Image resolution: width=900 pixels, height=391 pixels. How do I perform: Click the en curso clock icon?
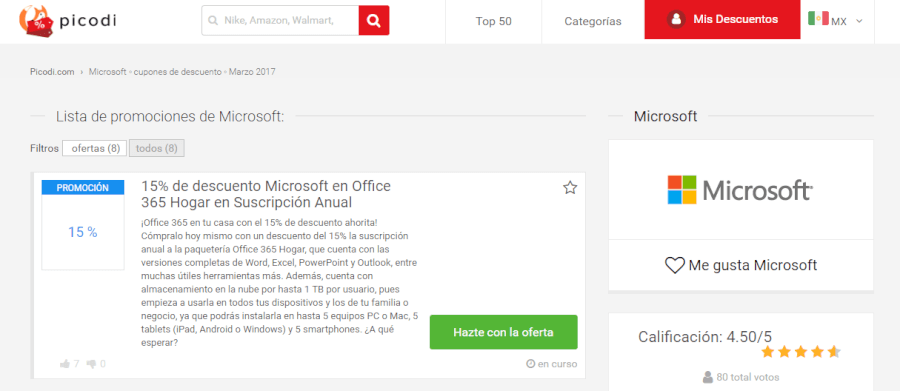click(x=530, y=364)
